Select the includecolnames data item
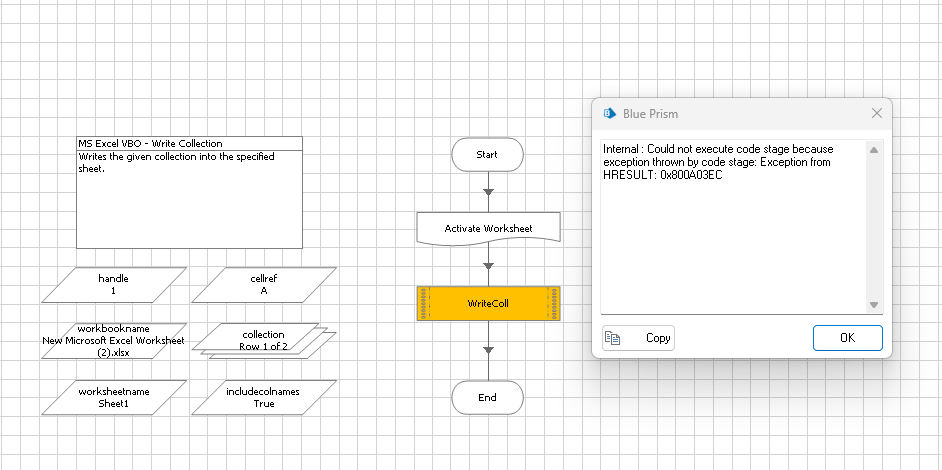The width and height of the screenshot is (942, 470). click(264, 397)
